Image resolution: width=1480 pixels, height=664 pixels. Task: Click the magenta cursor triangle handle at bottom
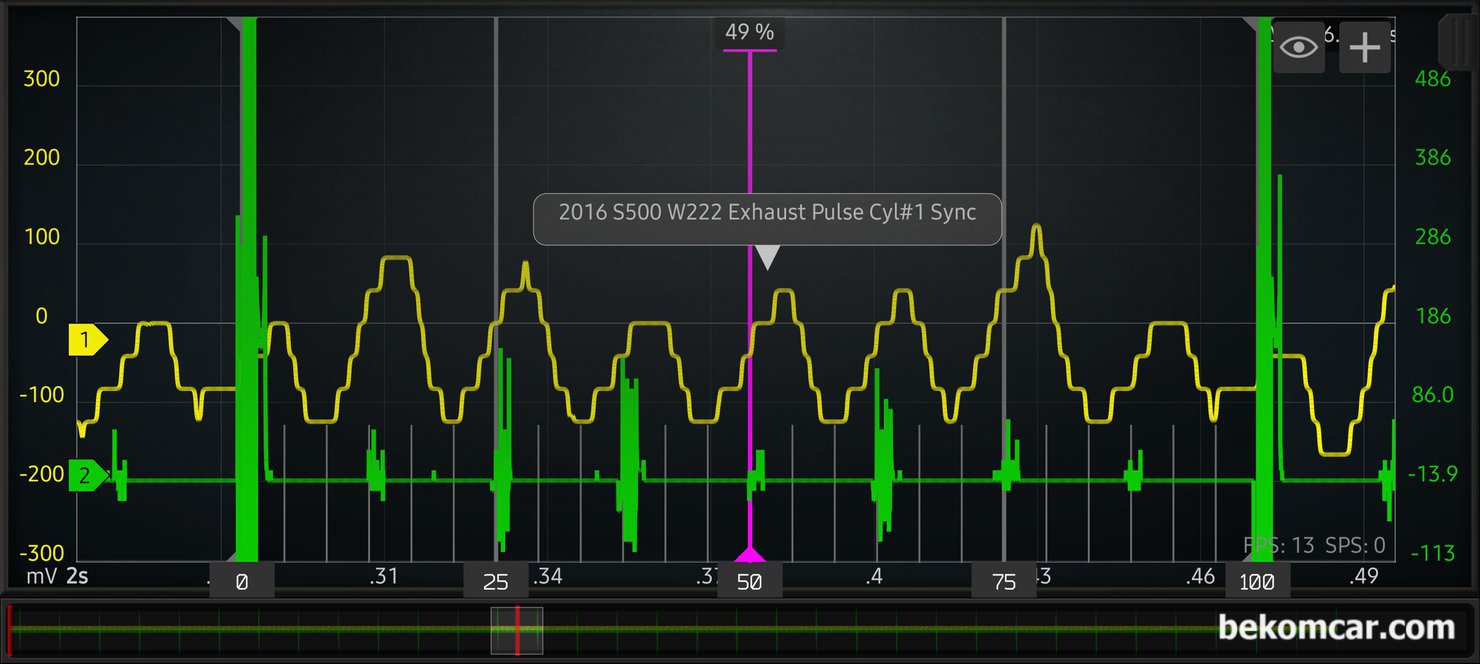(749, 555)
